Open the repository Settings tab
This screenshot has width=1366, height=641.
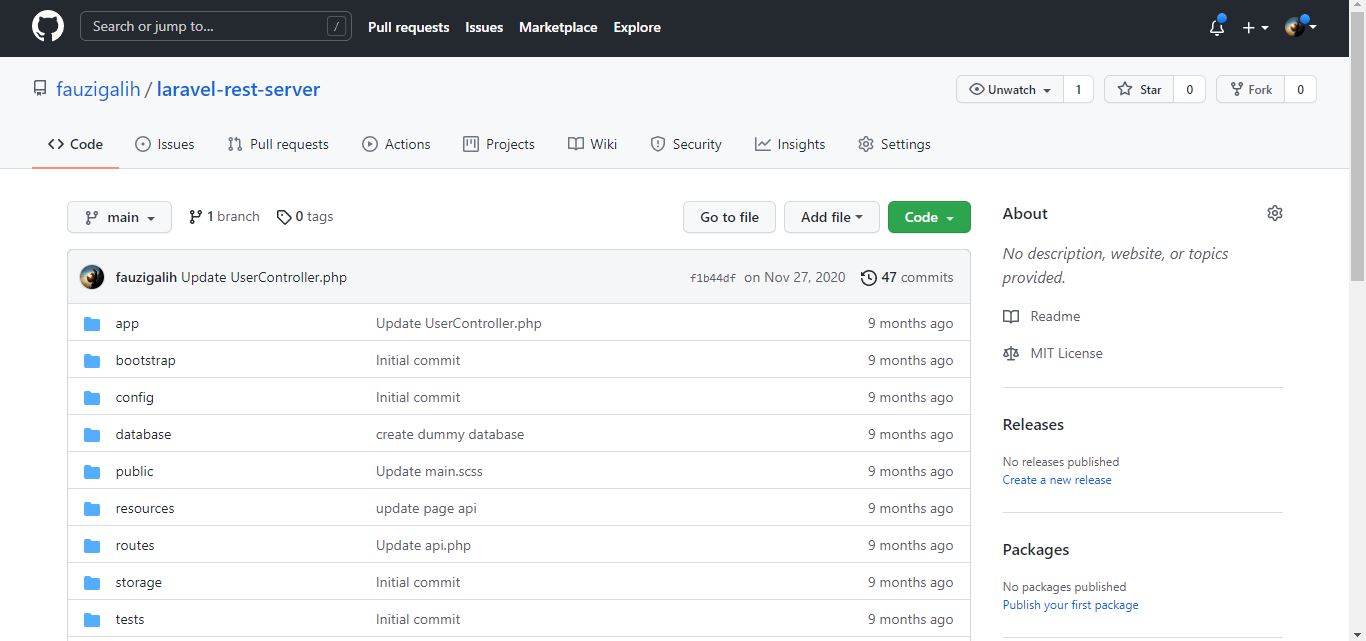894,144
